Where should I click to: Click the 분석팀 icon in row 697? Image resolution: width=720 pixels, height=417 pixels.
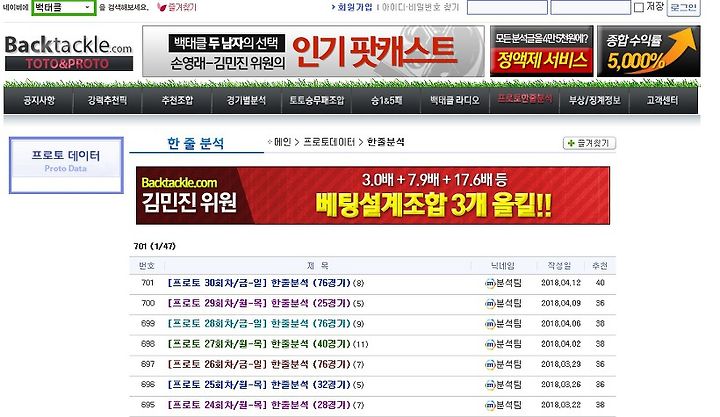(490, 365)
